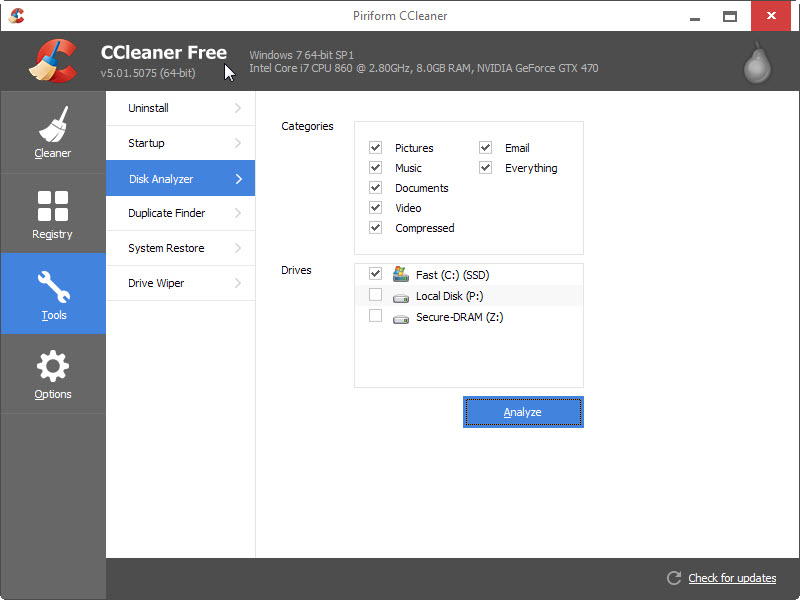Screen dimensions: 800x600
Task: Click the title bar CCleaner app icon
Action: (16, 16)
